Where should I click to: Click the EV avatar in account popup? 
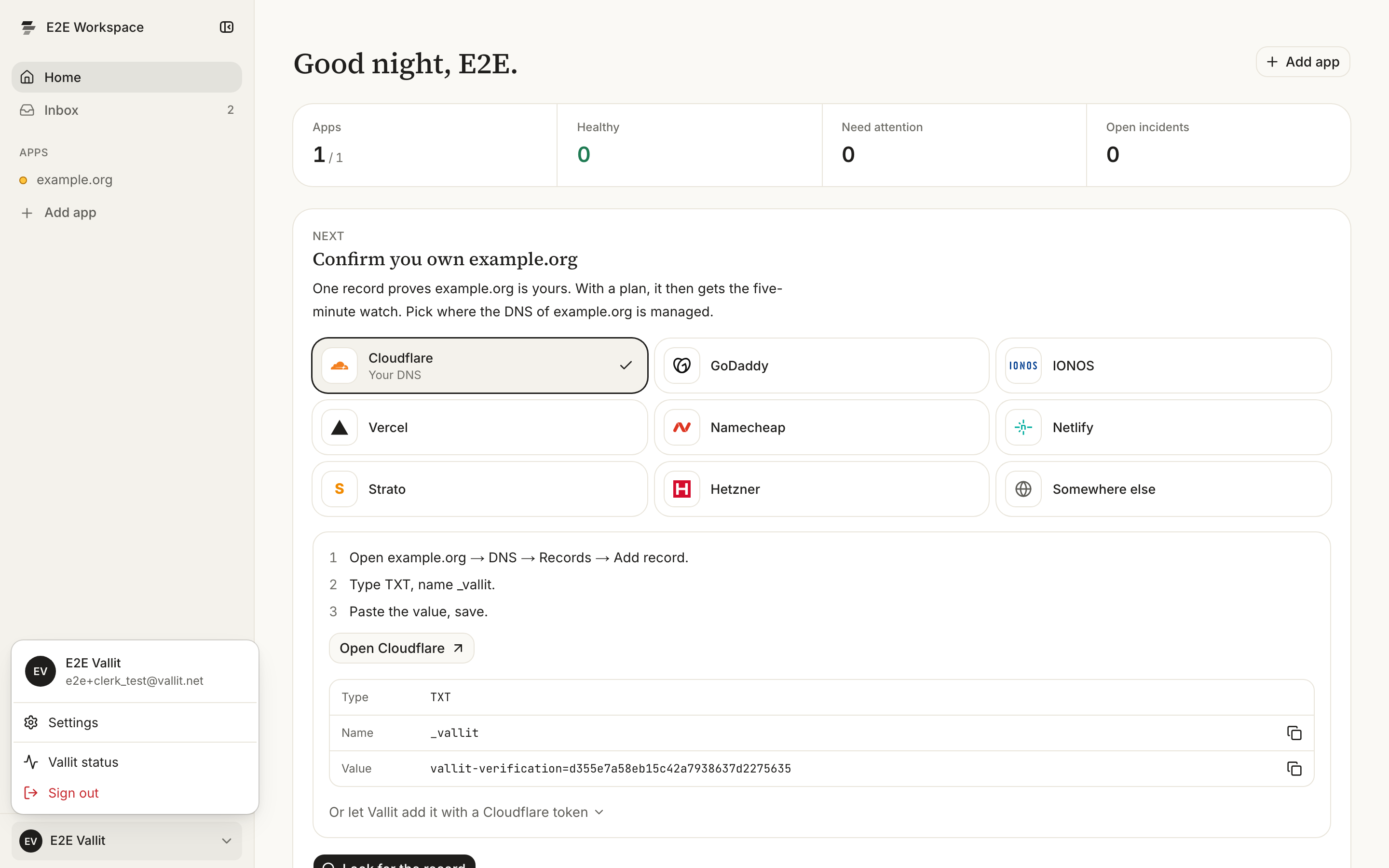tap(40, 671)
